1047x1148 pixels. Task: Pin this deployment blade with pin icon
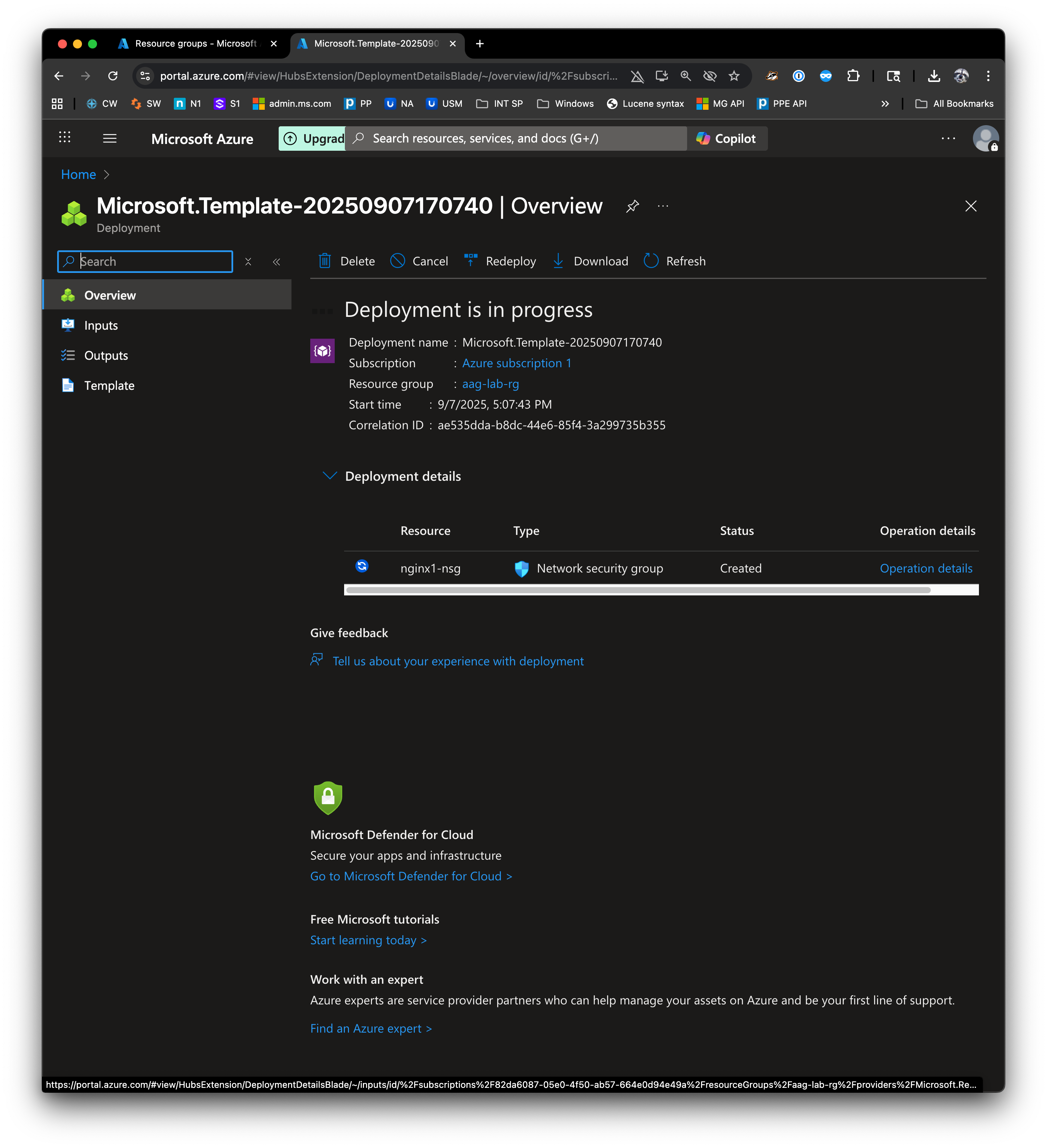632,206
